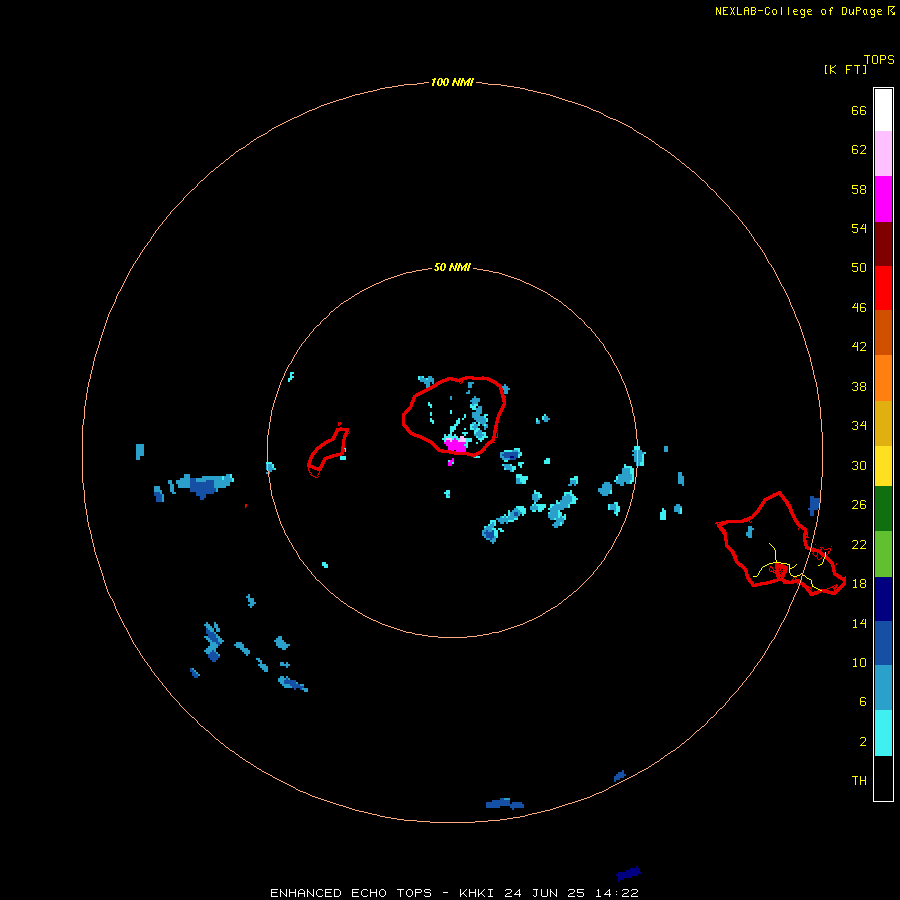The height and width of the screenshot is (900, 900).
Task: Click the small red-outlined island west of center
Action: (328, 452)
